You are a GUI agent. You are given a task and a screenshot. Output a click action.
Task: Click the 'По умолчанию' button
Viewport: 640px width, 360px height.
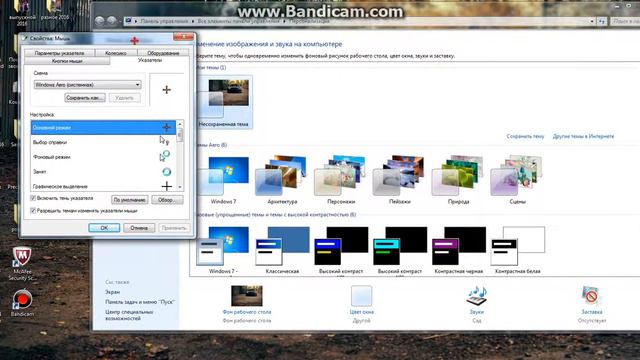pyautogui.click(x=129, y=200)
